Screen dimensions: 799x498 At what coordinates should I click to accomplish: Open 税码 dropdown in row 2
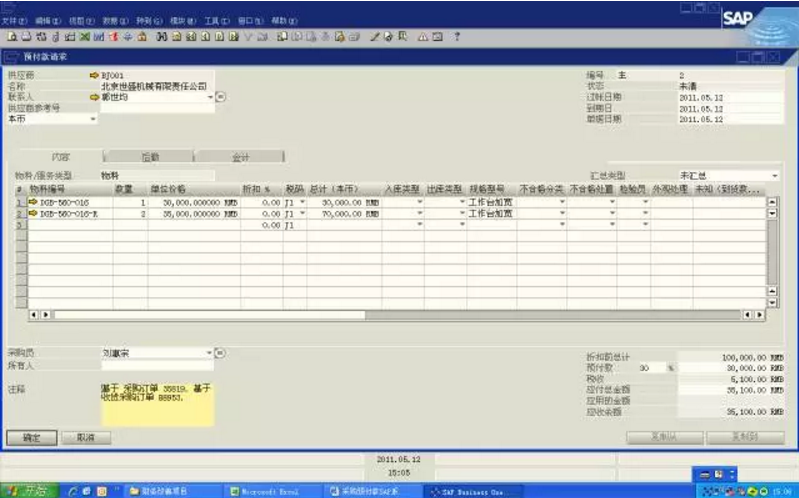point(302,214)
